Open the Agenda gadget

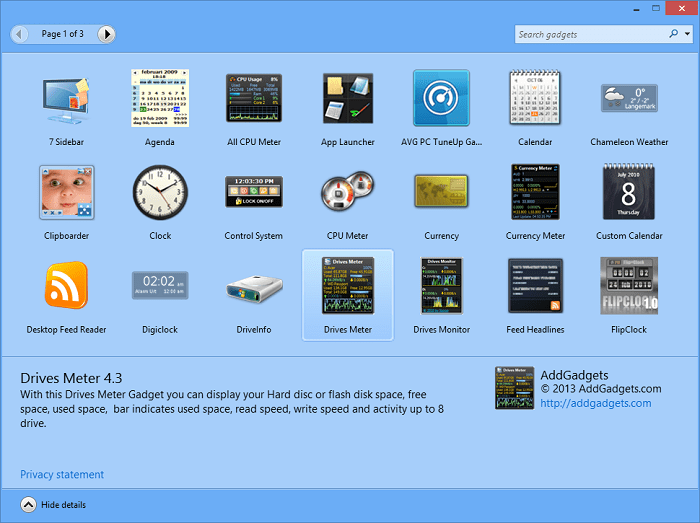(x=160, y=99)
